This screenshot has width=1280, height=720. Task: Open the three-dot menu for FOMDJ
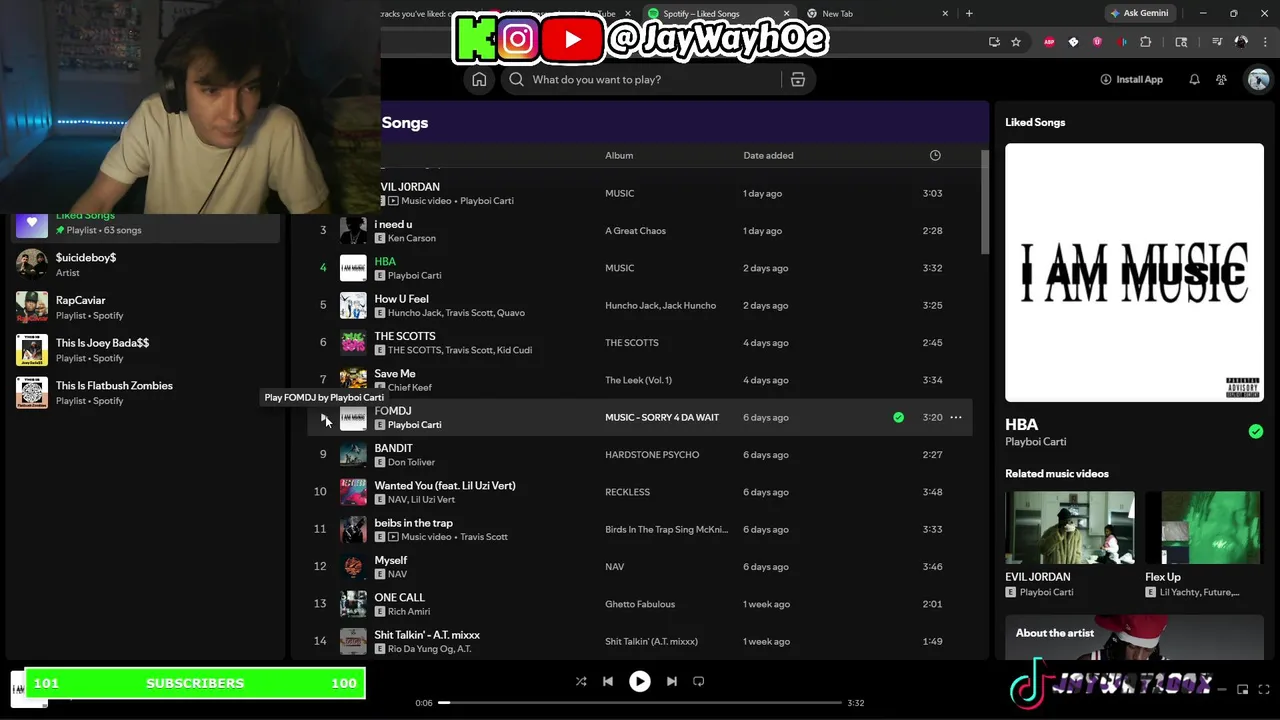[956, 418]
